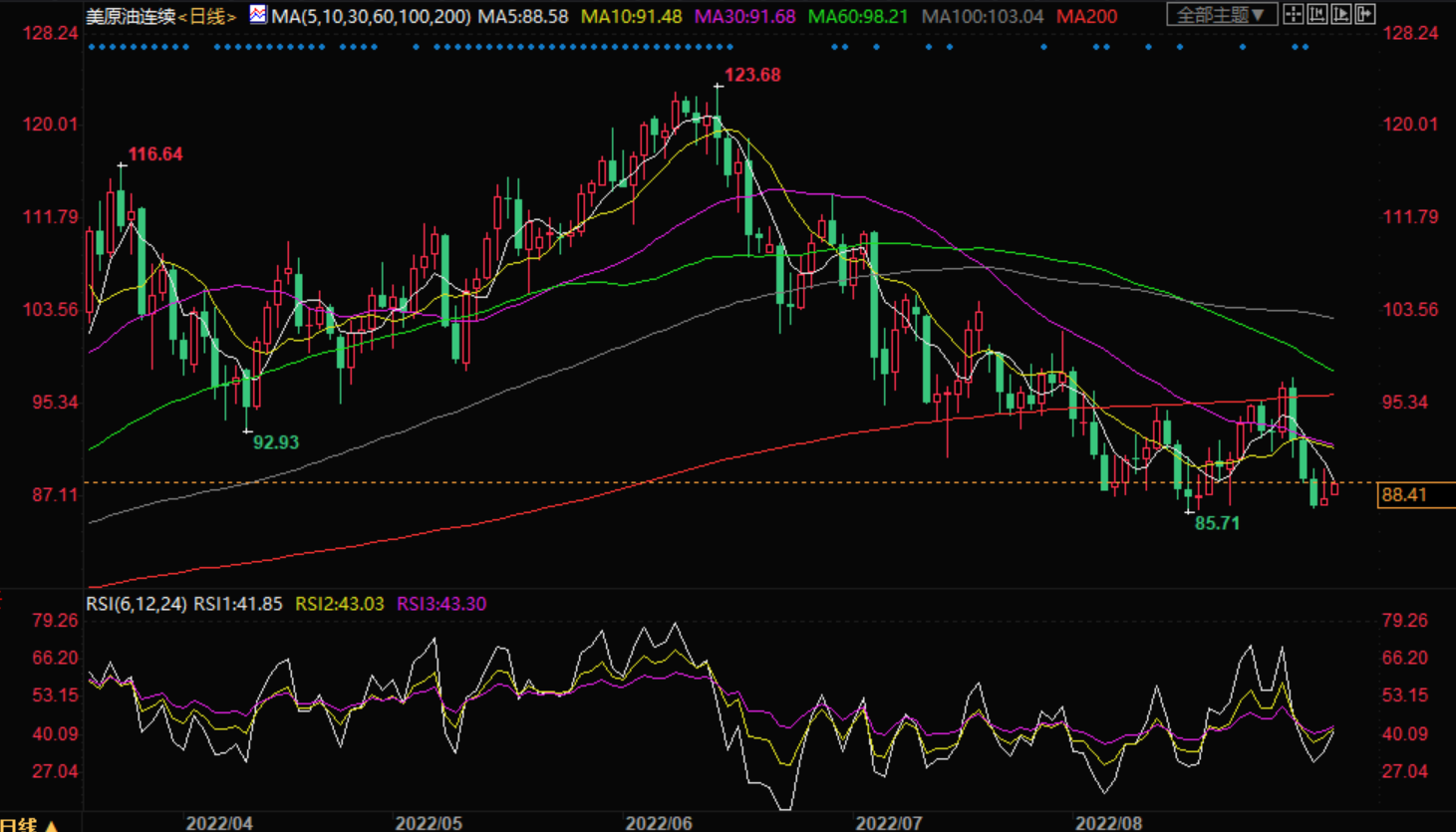This screenshot has height=832, width=1456.
Task: Toggle the MA10:91.48 yellow line label
Action: [x=631, y=17]
